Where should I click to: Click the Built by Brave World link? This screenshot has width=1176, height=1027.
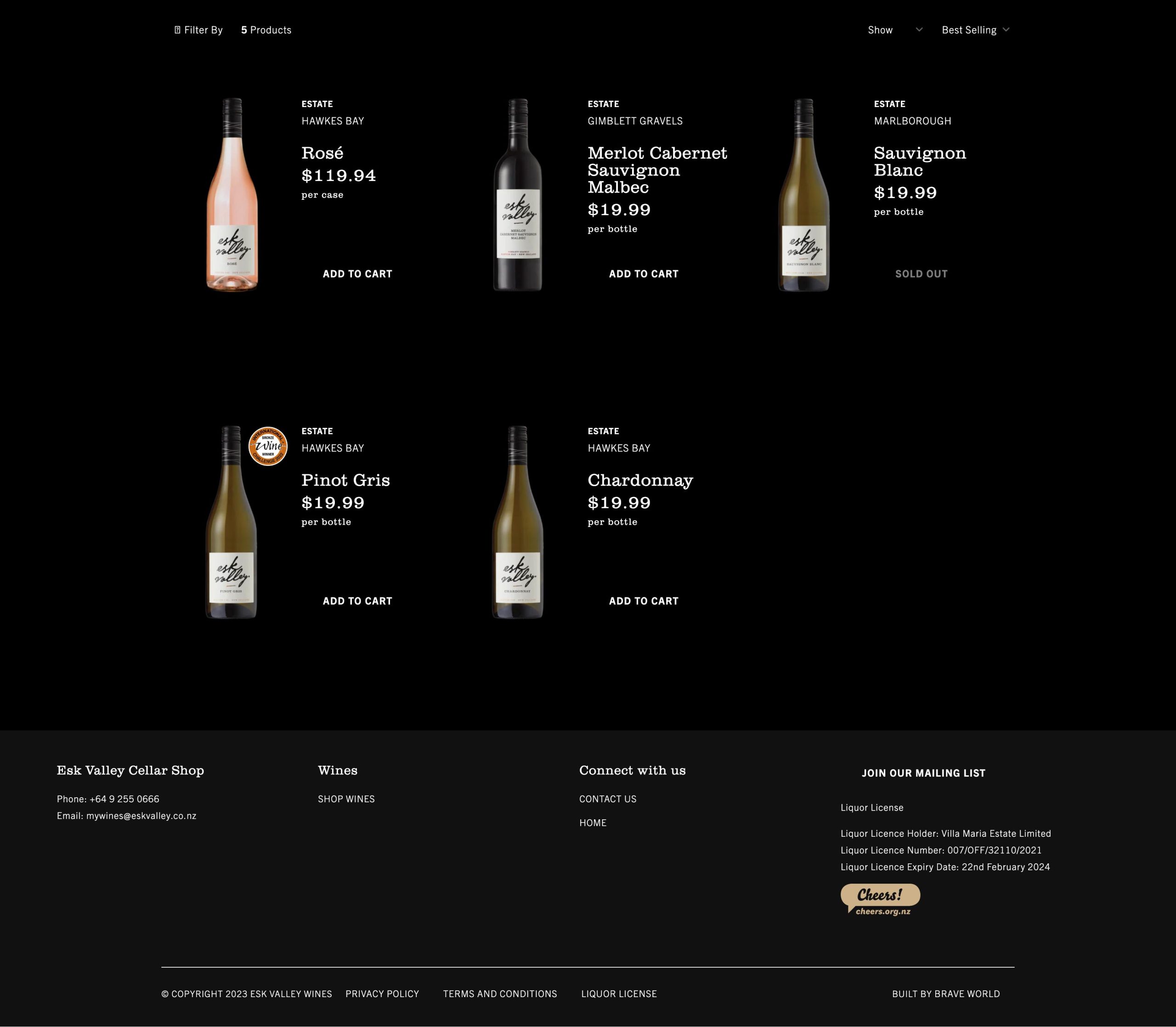click(x=946, y=994)
